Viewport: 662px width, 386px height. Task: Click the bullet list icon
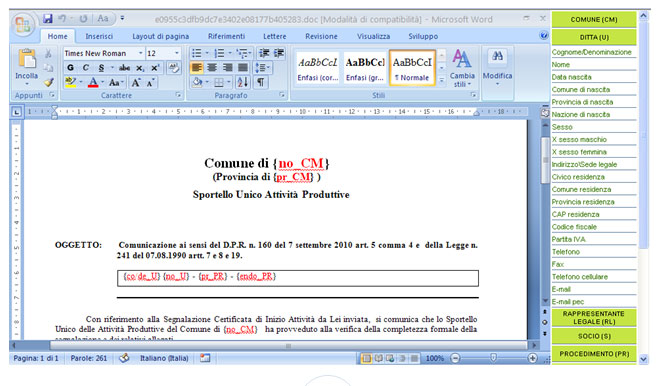pos(197,53)
